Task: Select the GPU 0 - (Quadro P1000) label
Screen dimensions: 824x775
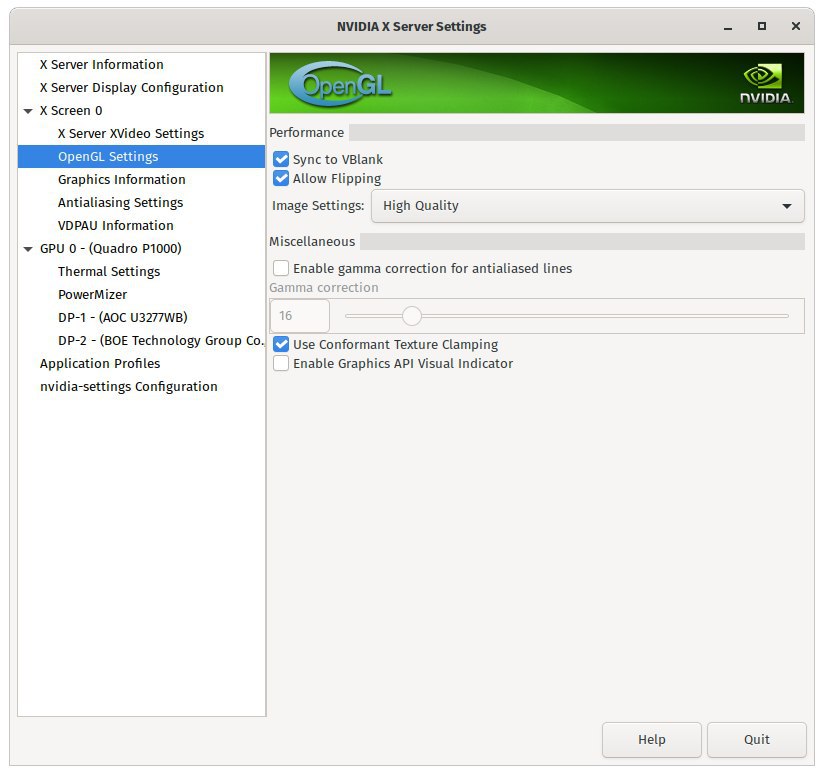Action: 110,249
